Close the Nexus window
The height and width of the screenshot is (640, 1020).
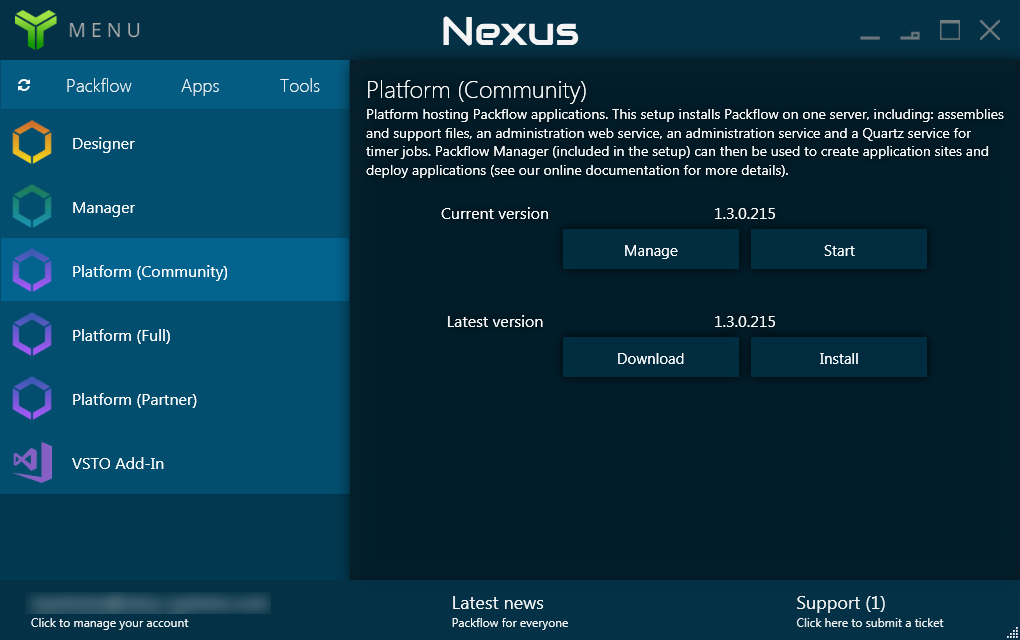pyautogui.click(x=990, y=30)
